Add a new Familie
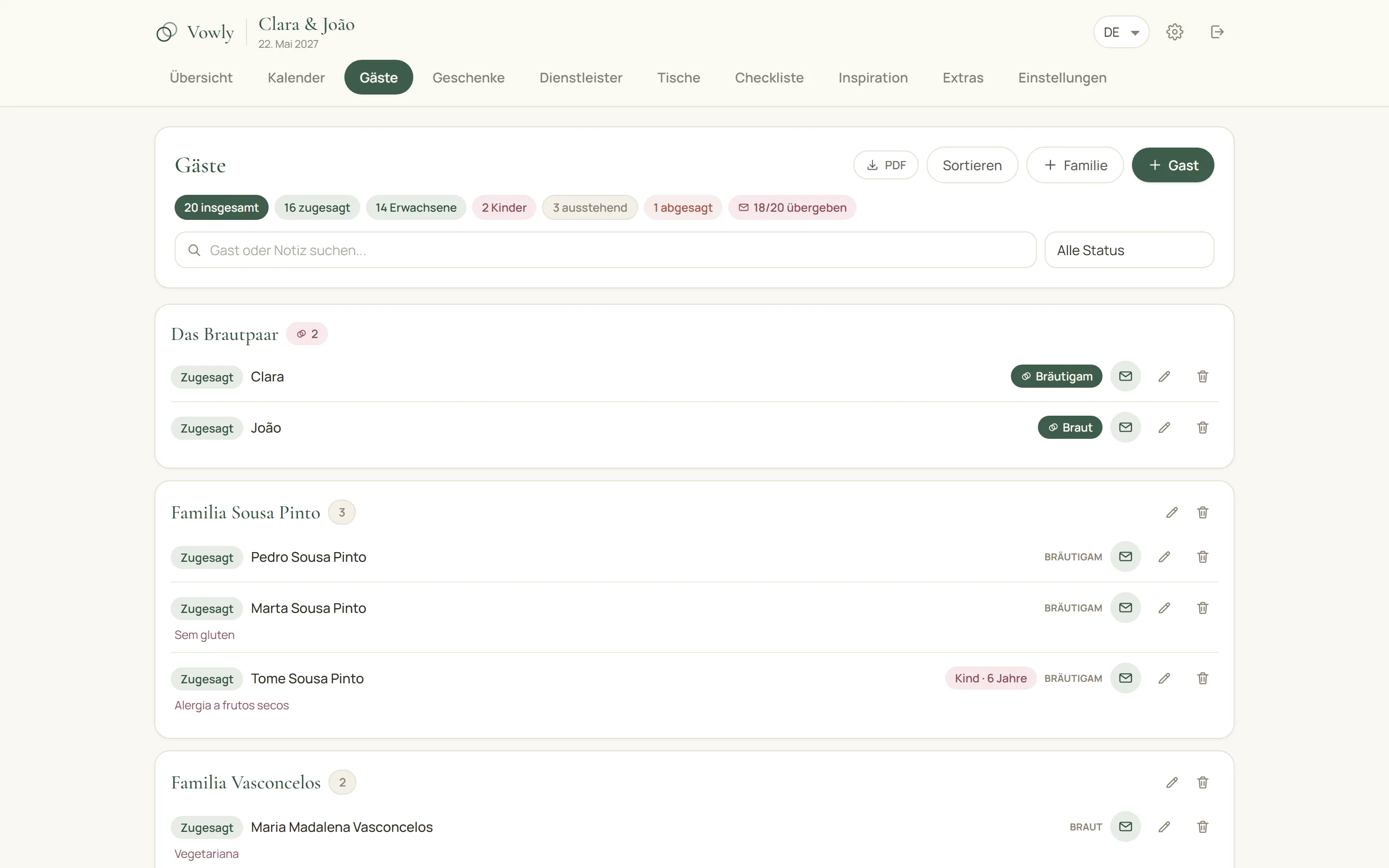The width and height of the screenshot is (1389, 868). pyautogui.click(x=1075, y=165)
